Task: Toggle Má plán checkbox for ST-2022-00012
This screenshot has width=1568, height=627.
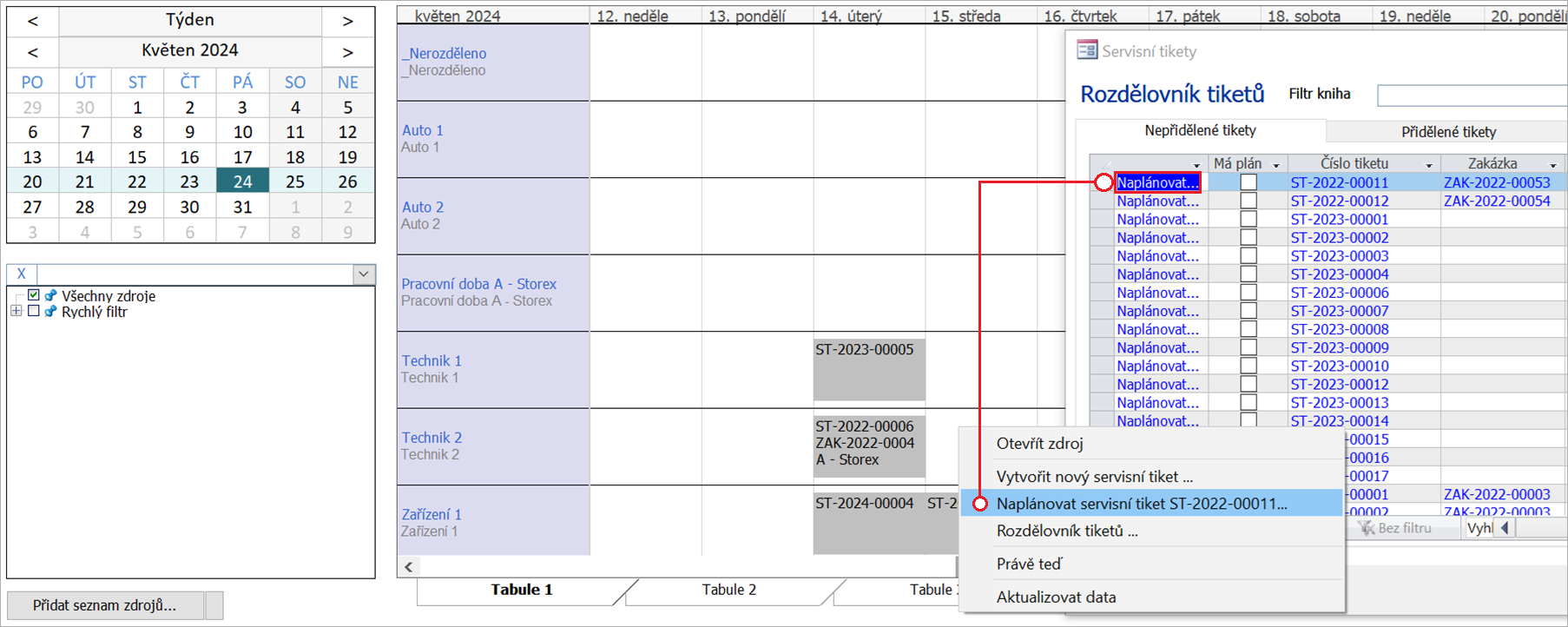Action: [x=1248, y=201]
